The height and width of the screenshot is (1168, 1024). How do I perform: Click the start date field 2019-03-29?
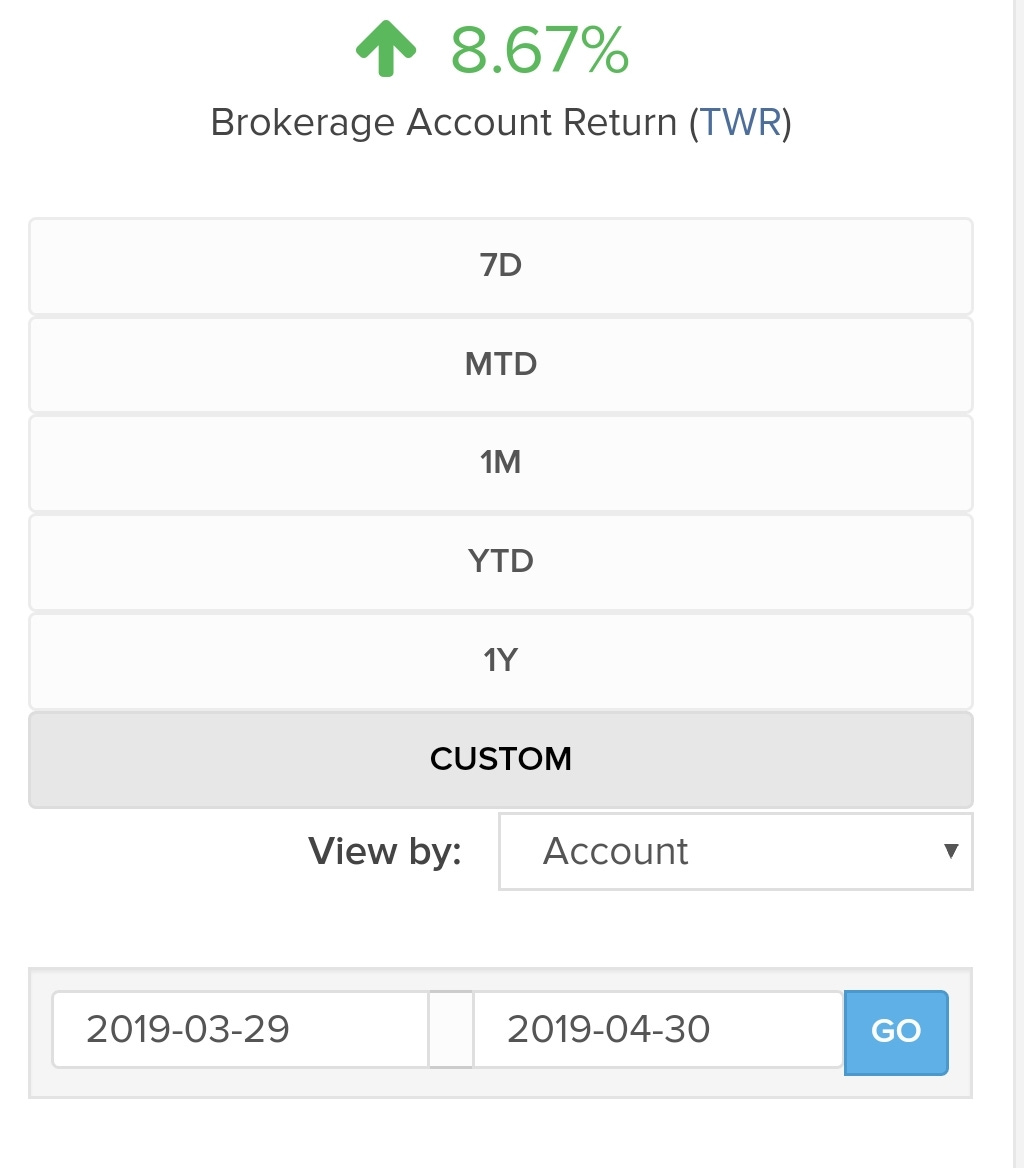(x=241, y=1029)
